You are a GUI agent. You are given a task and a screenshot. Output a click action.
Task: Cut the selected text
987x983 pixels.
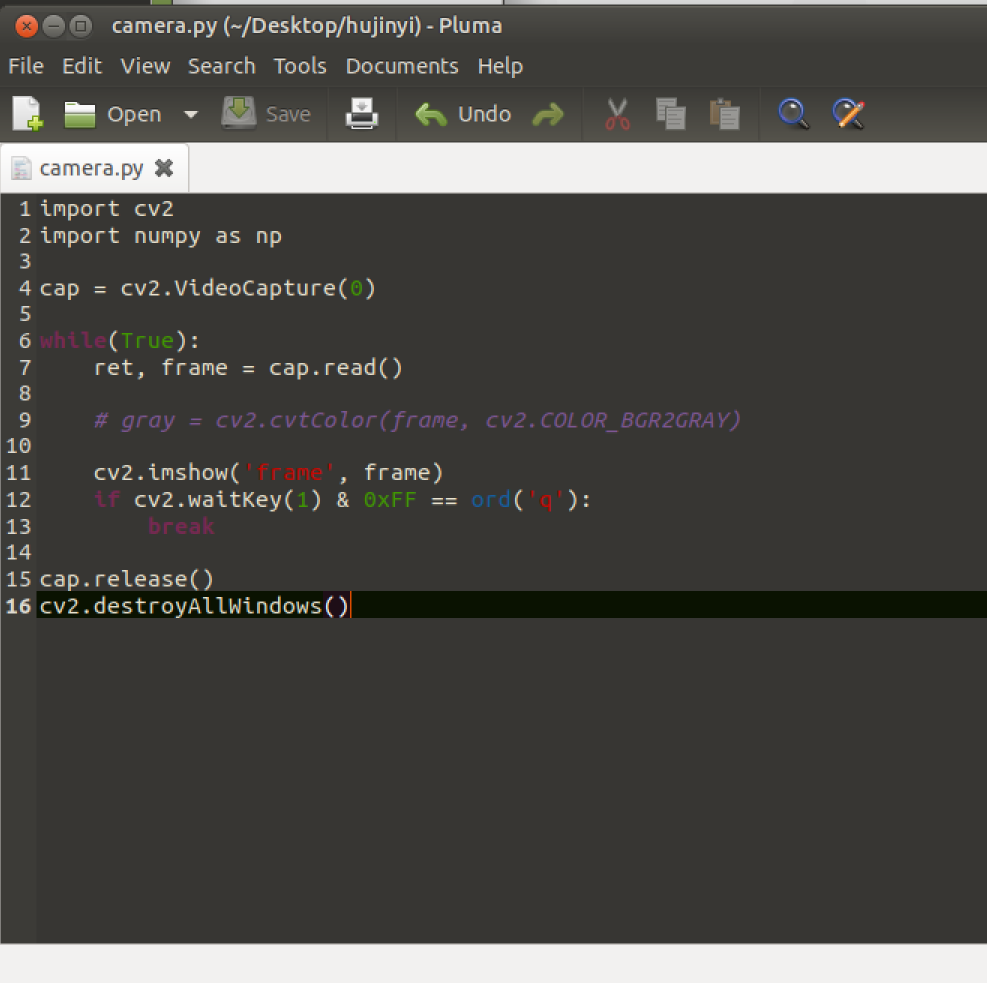617,113
